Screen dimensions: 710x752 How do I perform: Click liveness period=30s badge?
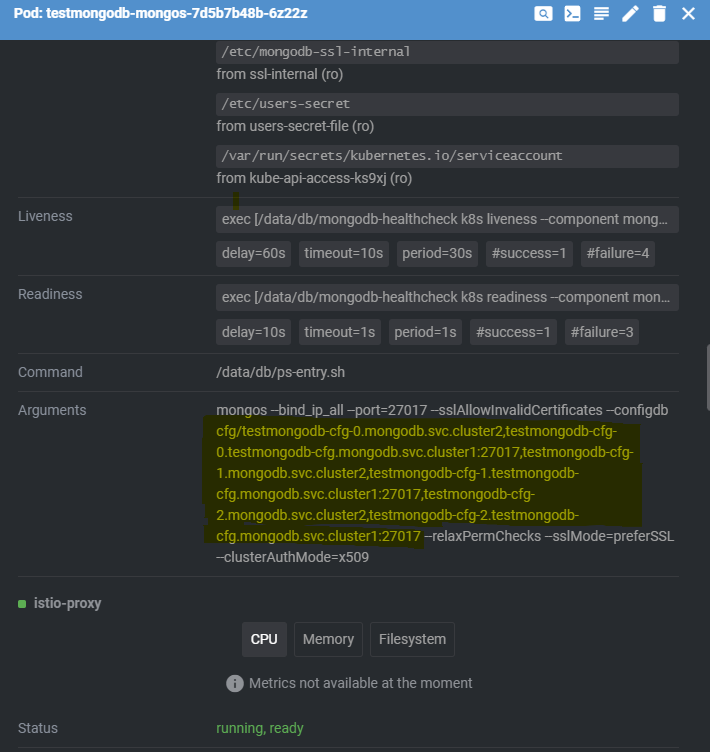click(x=437, y=253)
